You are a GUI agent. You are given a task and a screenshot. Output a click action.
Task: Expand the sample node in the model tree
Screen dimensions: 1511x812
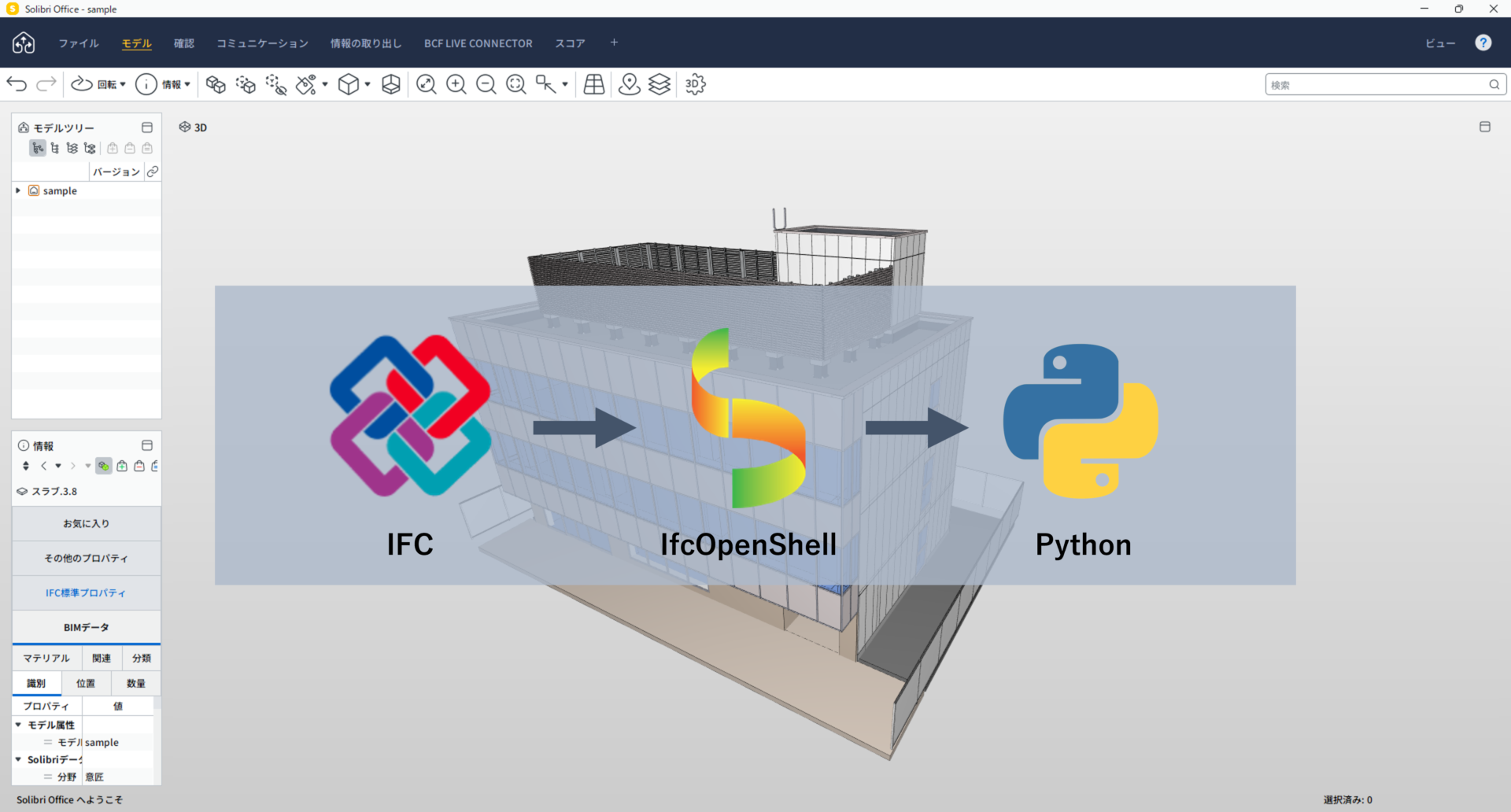[18, 190]
